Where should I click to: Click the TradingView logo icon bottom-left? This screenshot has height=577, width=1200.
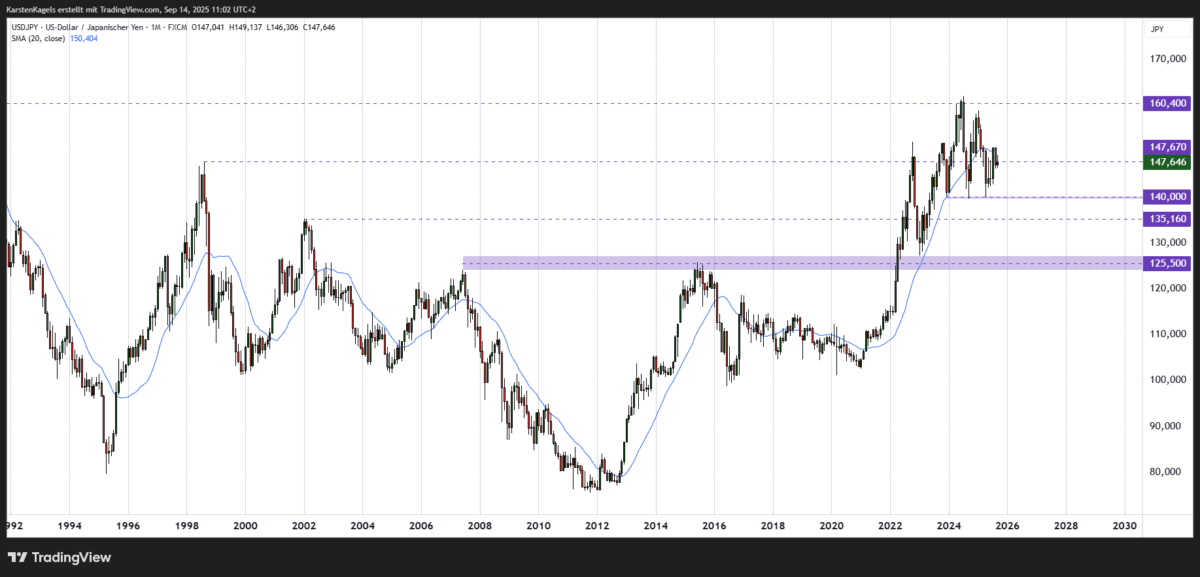tap(18, 557)
